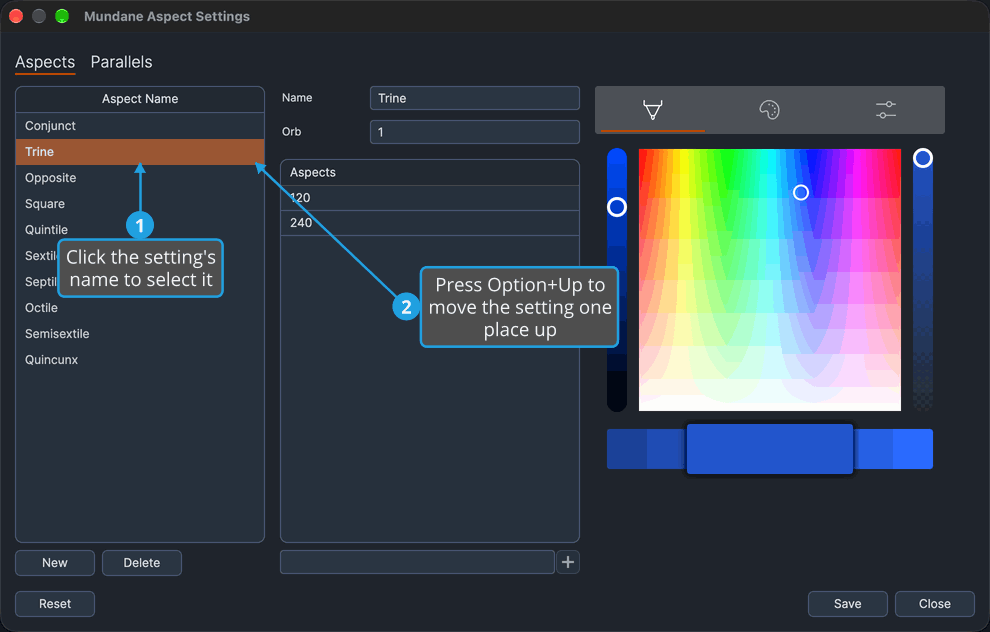The image size is (990, 632).
Task: Adjust the brightness slider handle
Action: coord(617,207)
